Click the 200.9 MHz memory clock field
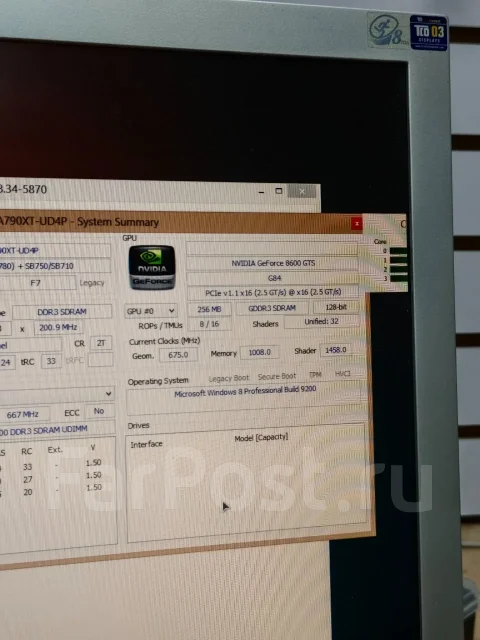This screenshot has width=480, height=640. click(58, 328)
